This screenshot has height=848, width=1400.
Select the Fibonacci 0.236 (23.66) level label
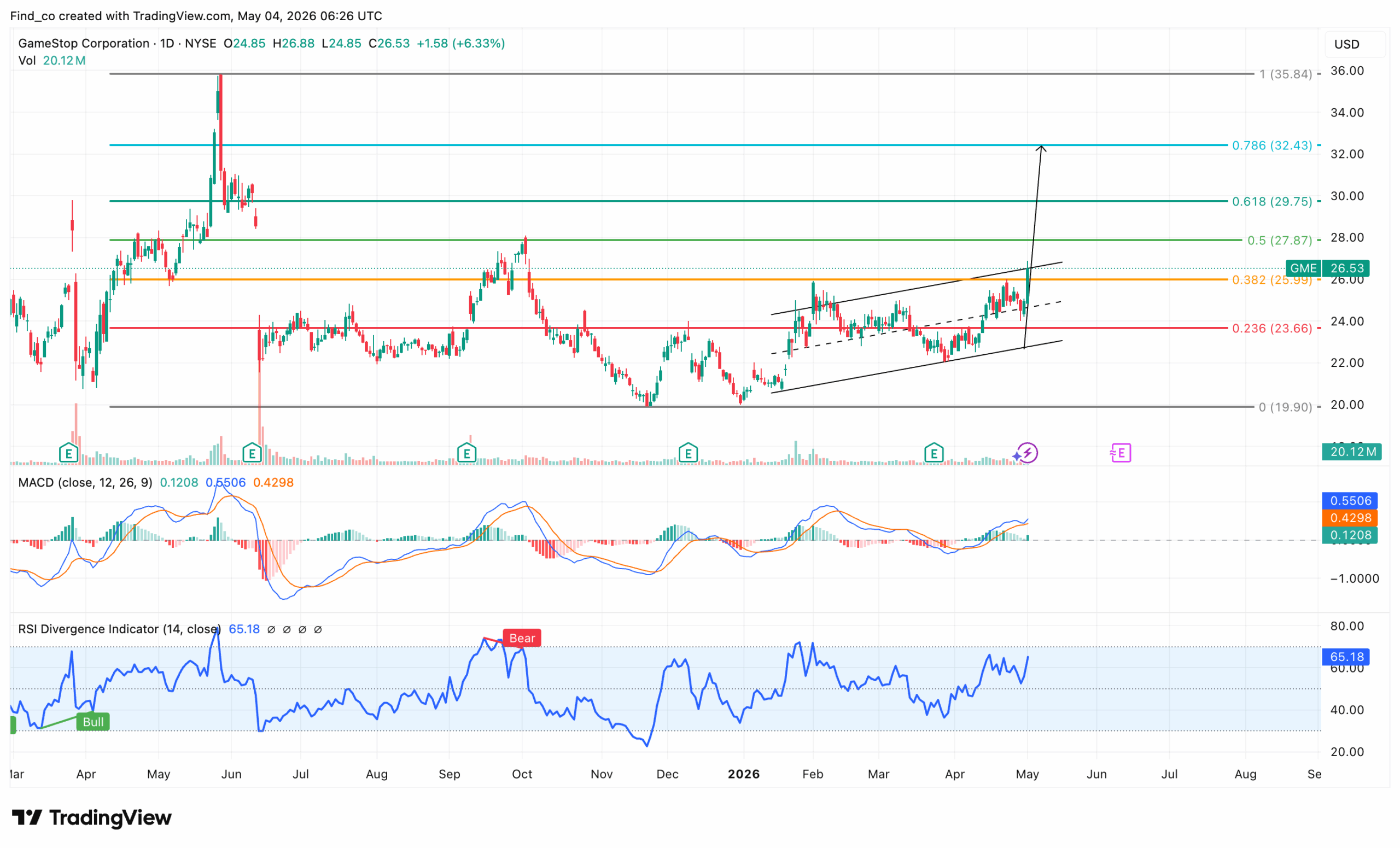(1272, 328)
